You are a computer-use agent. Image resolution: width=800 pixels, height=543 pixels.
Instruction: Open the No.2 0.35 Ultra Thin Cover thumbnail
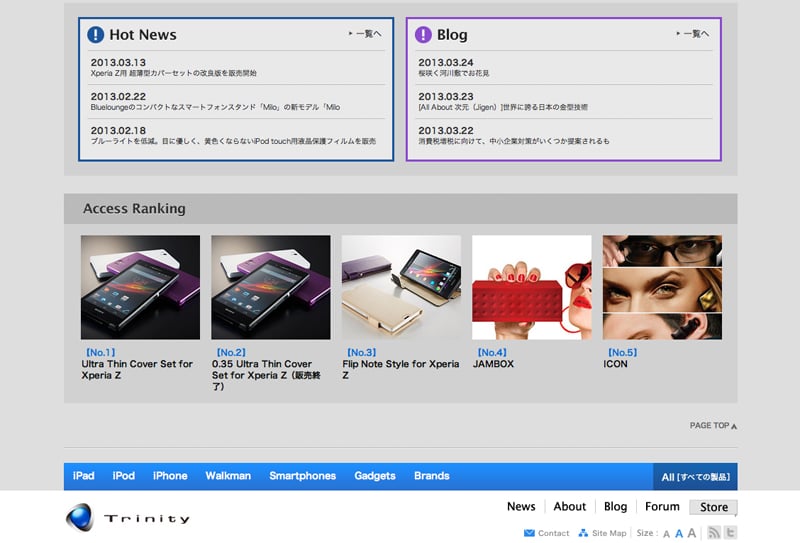[x=271, y=287]
